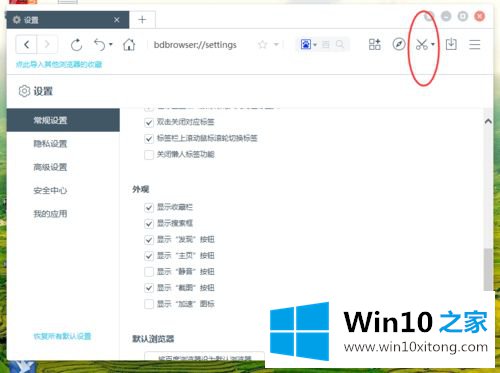
Task: Click the skin button in title bar
Action: (x=429, y=16)
